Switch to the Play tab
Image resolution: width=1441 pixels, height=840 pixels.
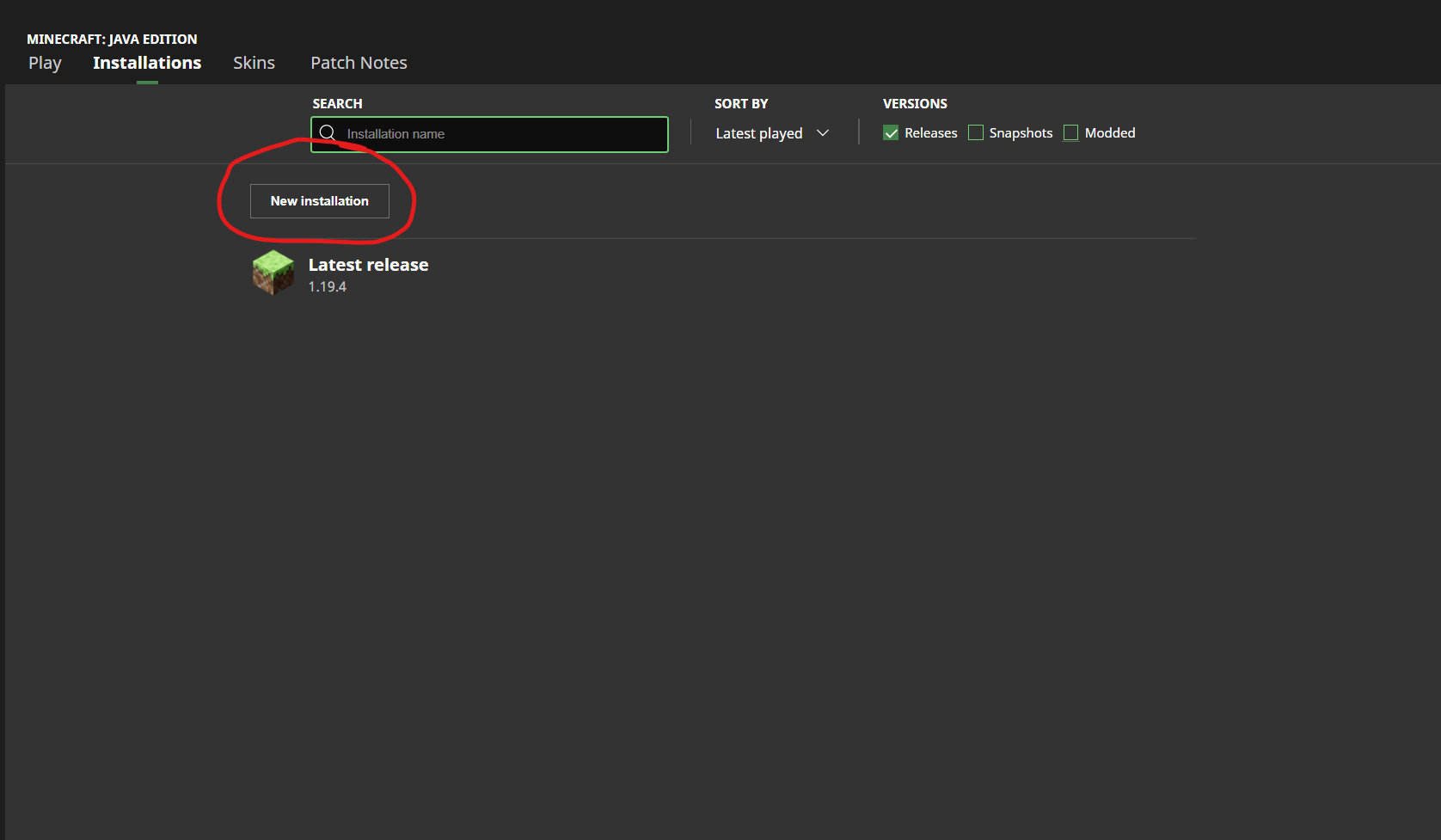(45, 63)
